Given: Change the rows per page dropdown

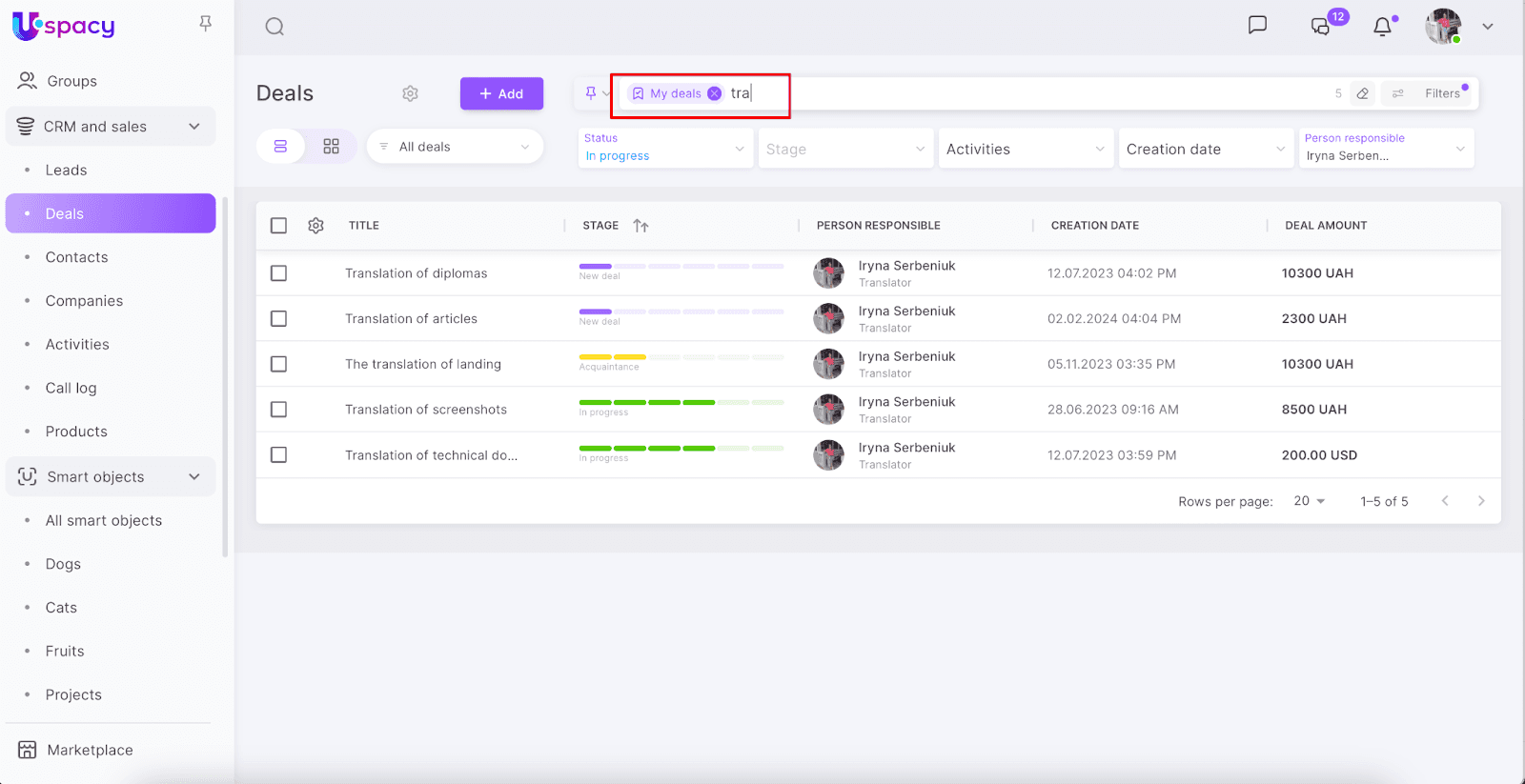Looking at the screenshot, I should coord(1310,501).
